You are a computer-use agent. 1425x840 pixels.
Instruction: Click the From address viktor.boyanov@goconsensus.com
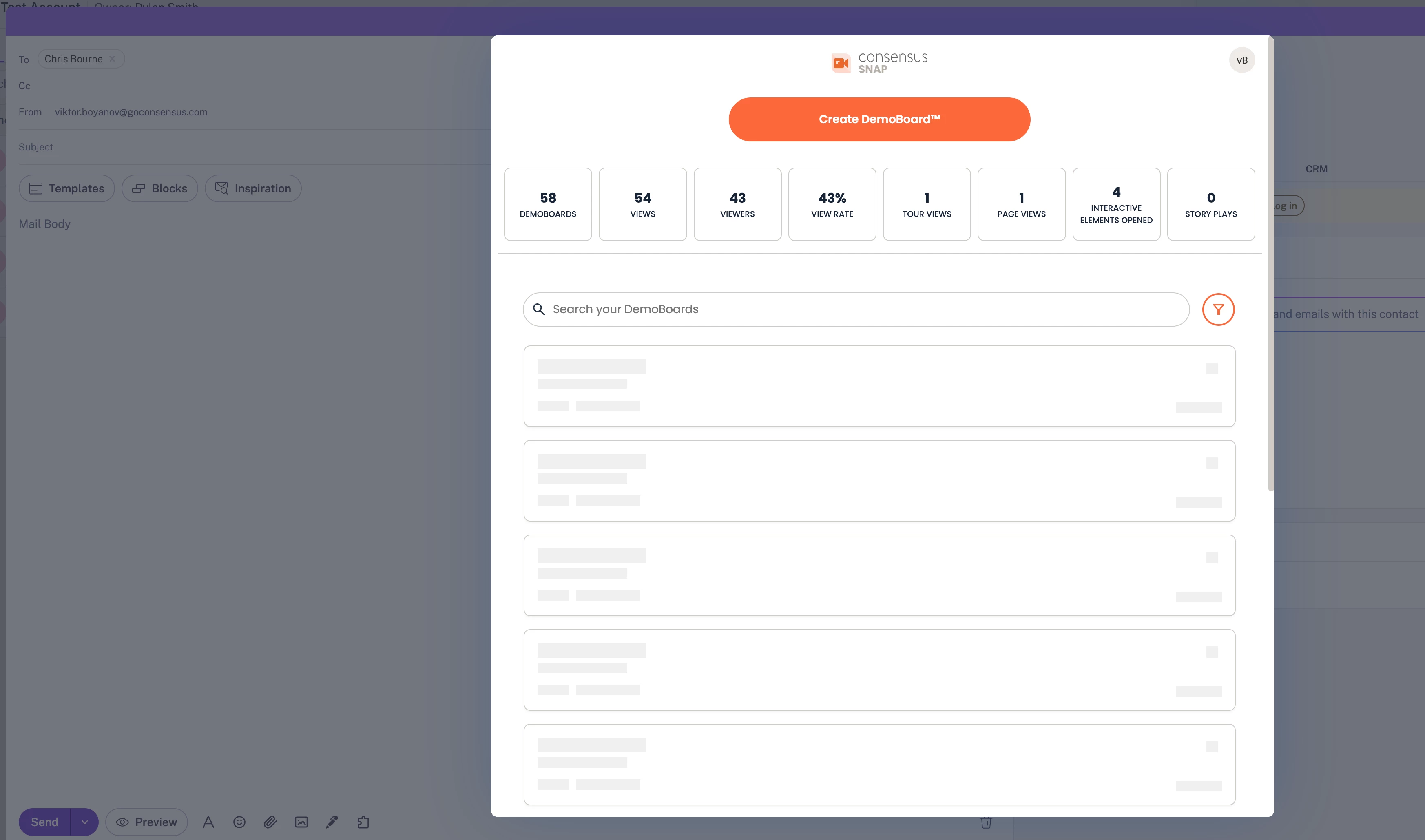(131, 112)
